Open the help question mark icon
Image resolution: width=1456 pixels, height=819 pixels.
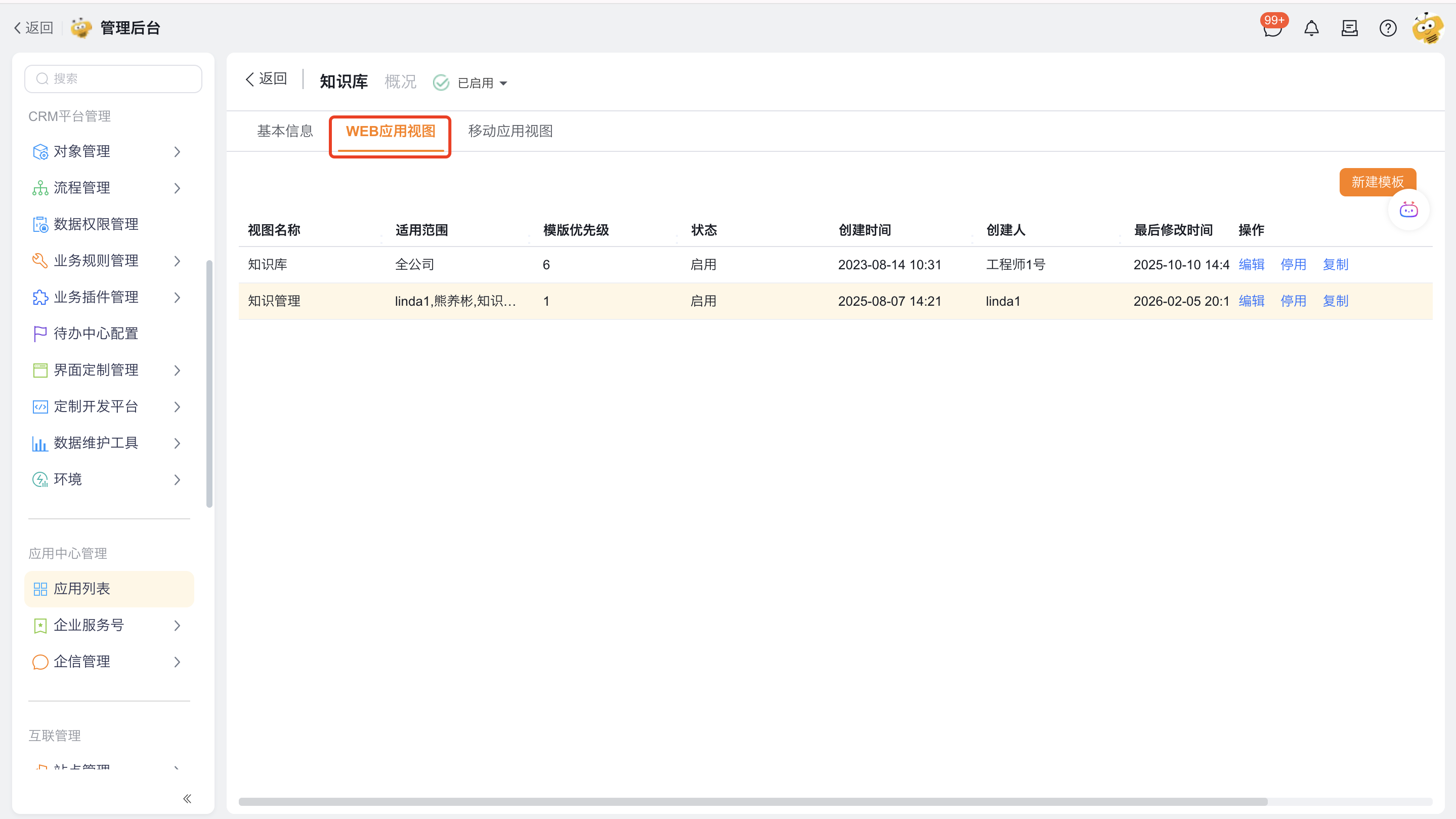point(1388,28)
